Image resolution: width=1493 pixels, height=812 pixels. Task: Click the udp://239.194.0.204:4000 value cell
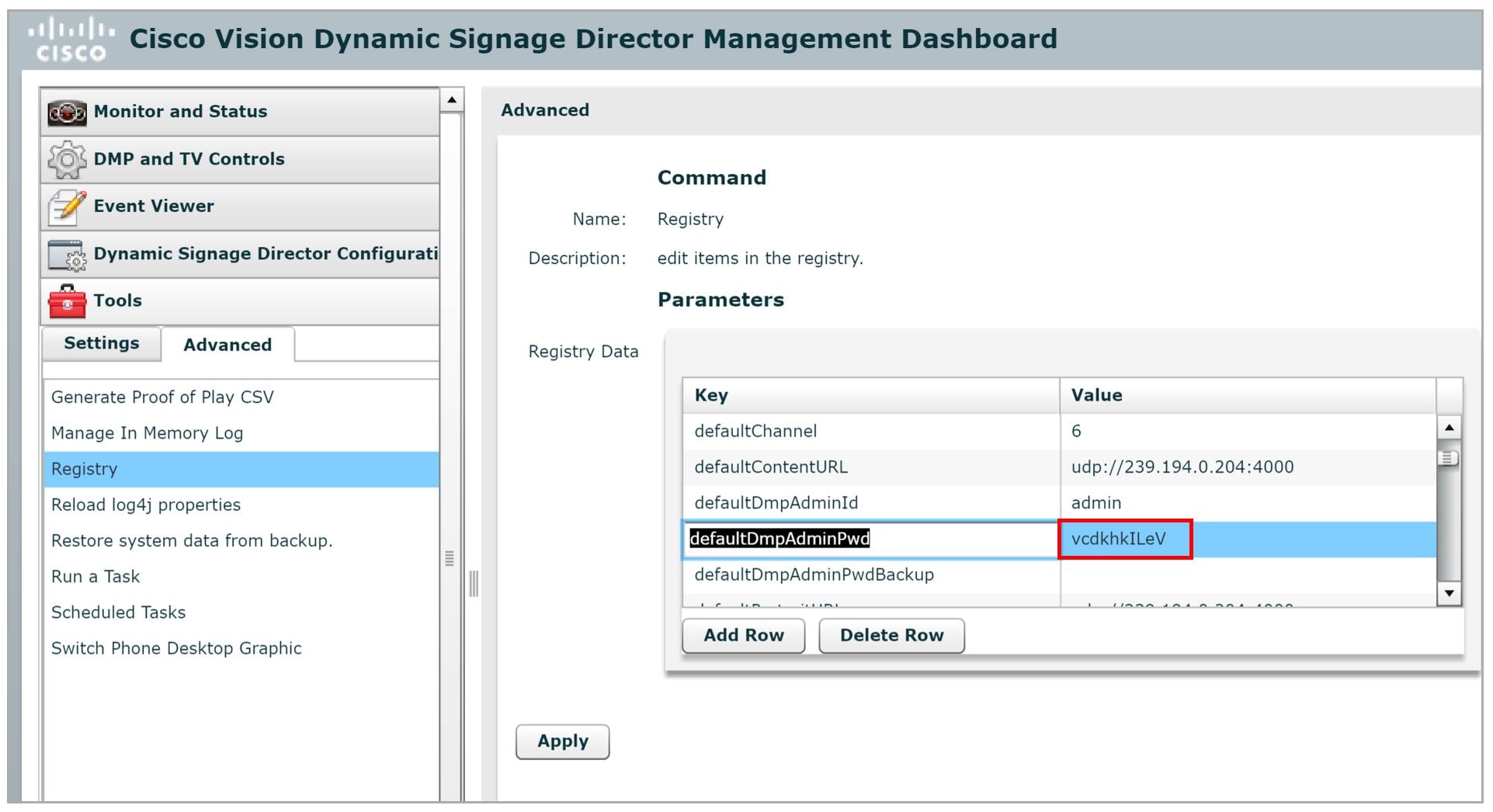tap(1248, 467)
